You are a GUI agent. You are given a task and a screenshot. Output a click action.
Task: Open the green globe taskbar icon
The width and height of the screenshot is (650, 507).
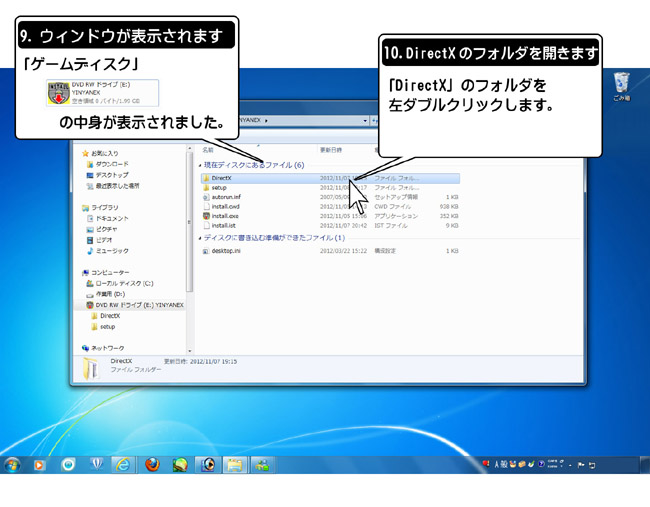[180, 465]
